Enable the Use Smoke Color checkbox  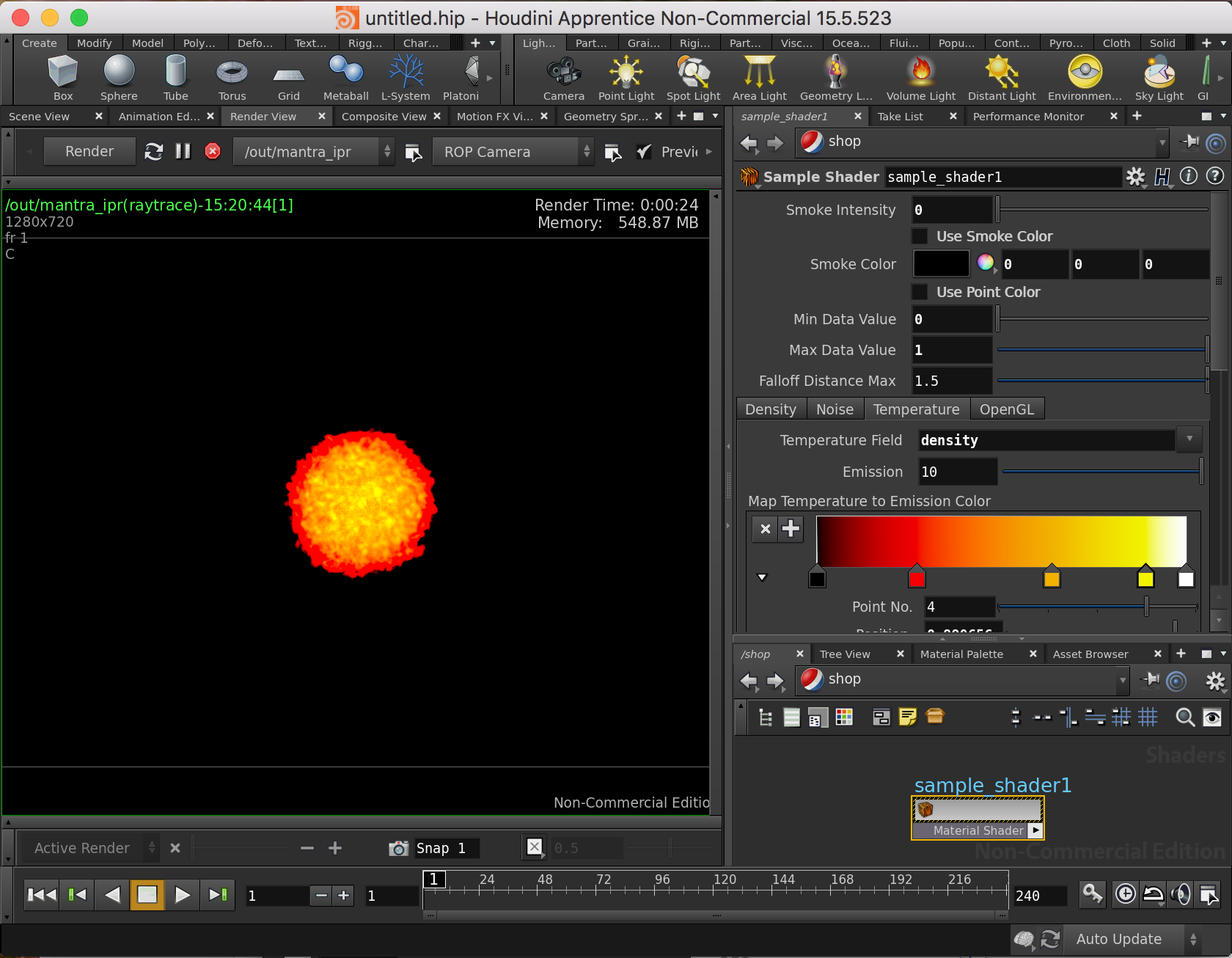(x=920, y=236)
